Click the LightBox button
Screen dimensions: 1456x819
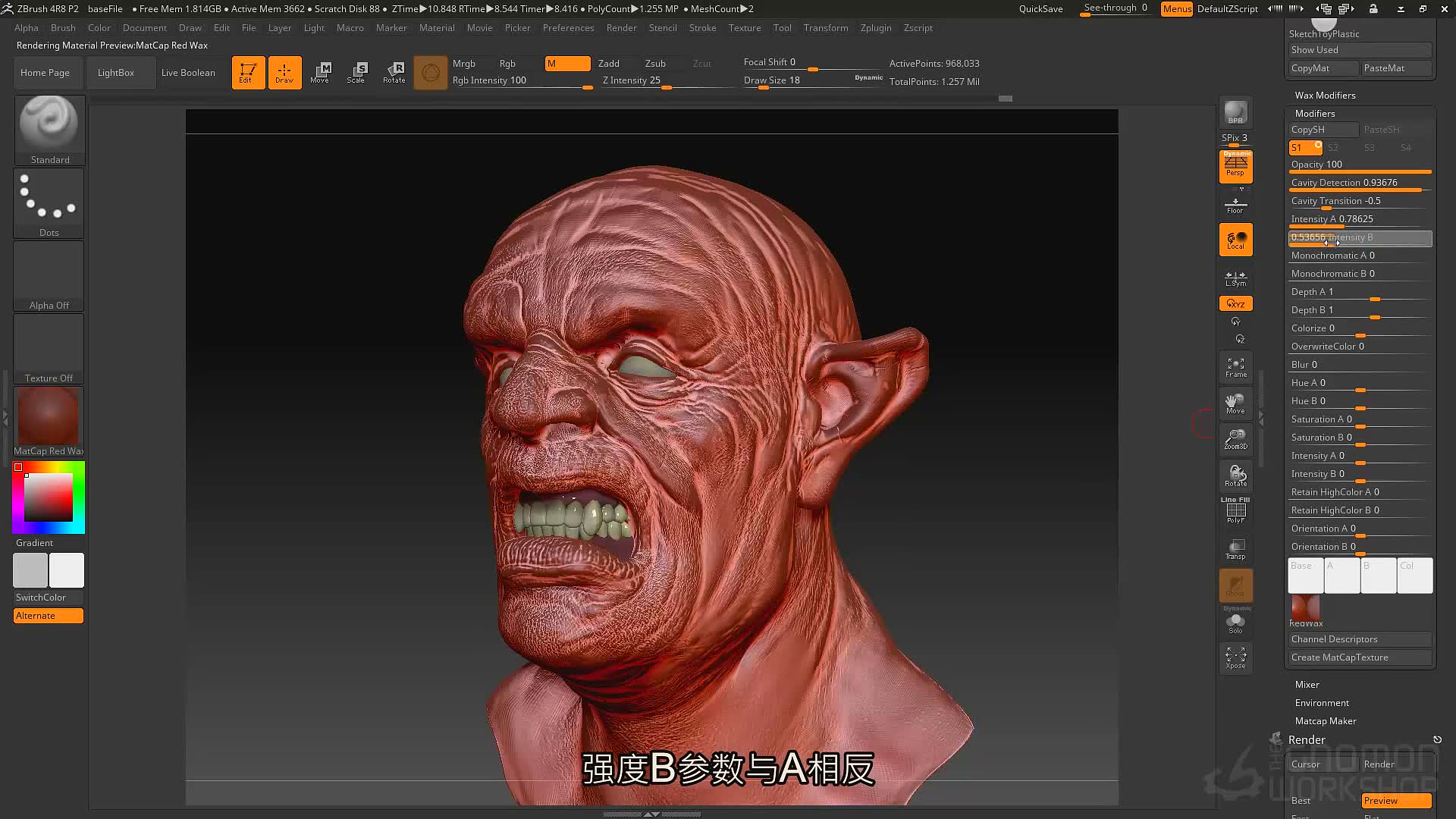pos(116,73)
